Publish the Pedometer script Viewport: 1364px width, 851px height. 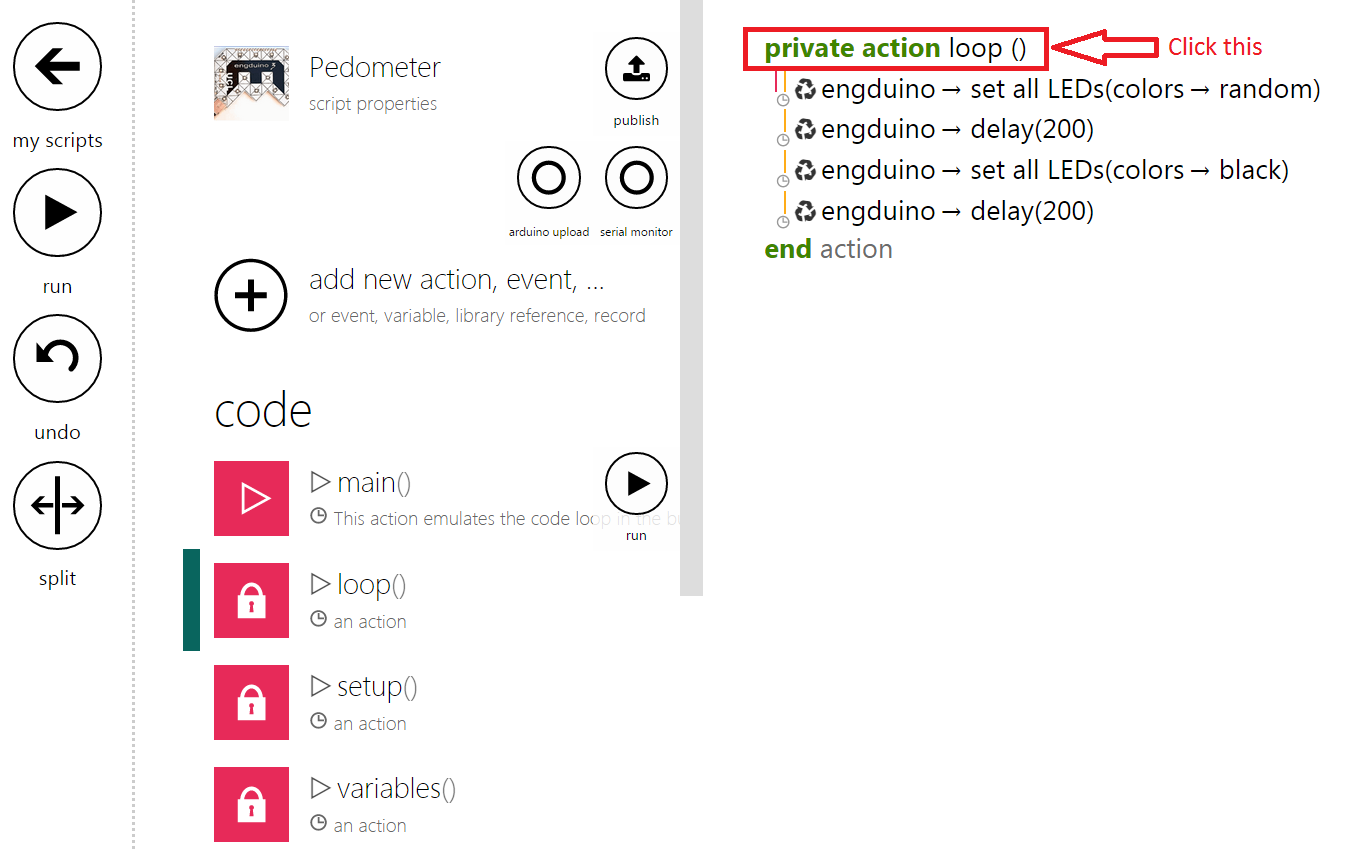tap(636, 69)
